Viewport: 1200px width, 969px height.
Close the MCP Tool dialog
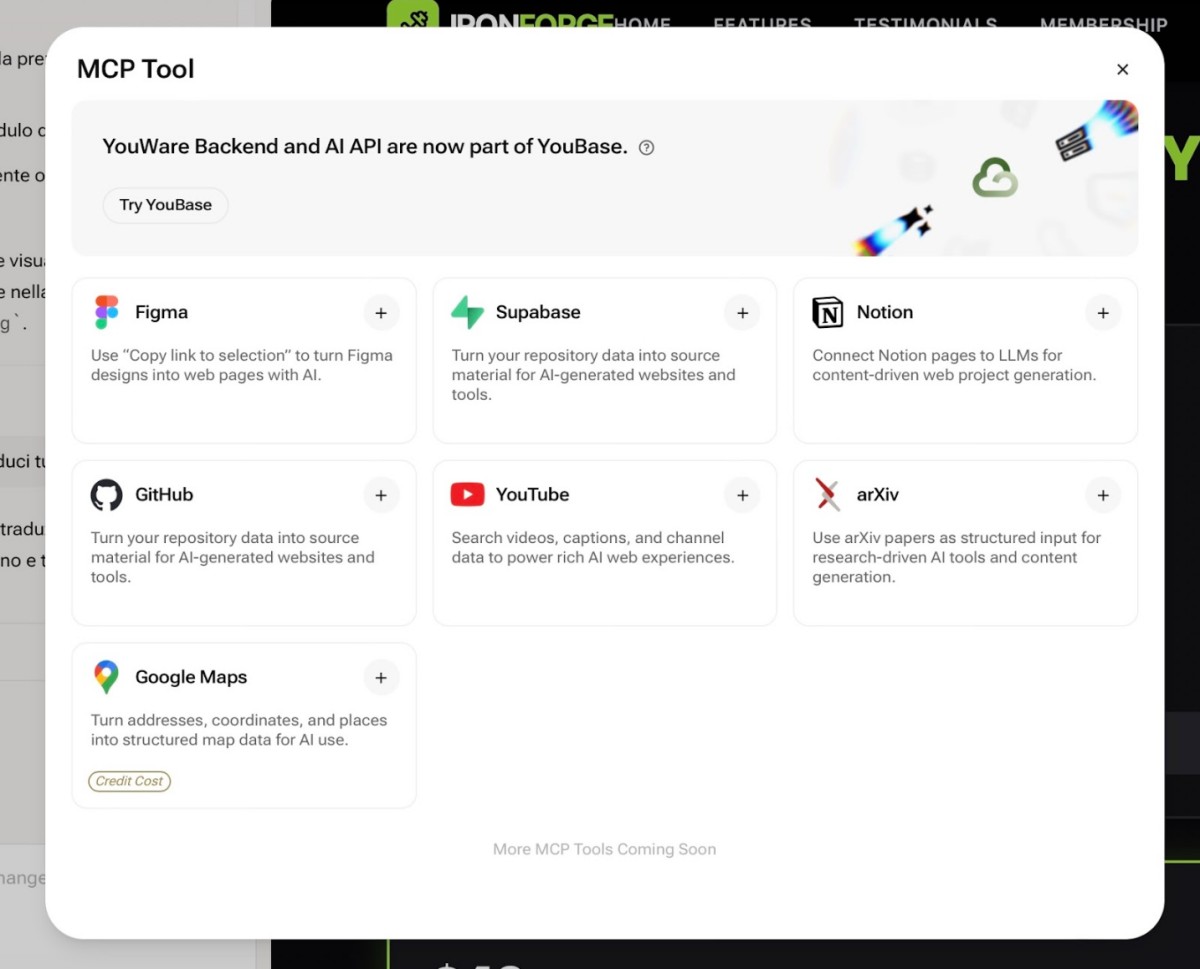[x=1122, y=69]
